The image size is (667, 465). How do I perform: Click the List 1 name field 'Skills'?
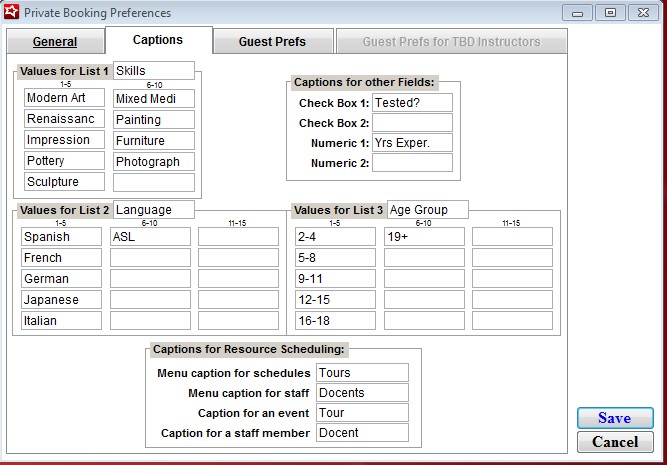153,71
